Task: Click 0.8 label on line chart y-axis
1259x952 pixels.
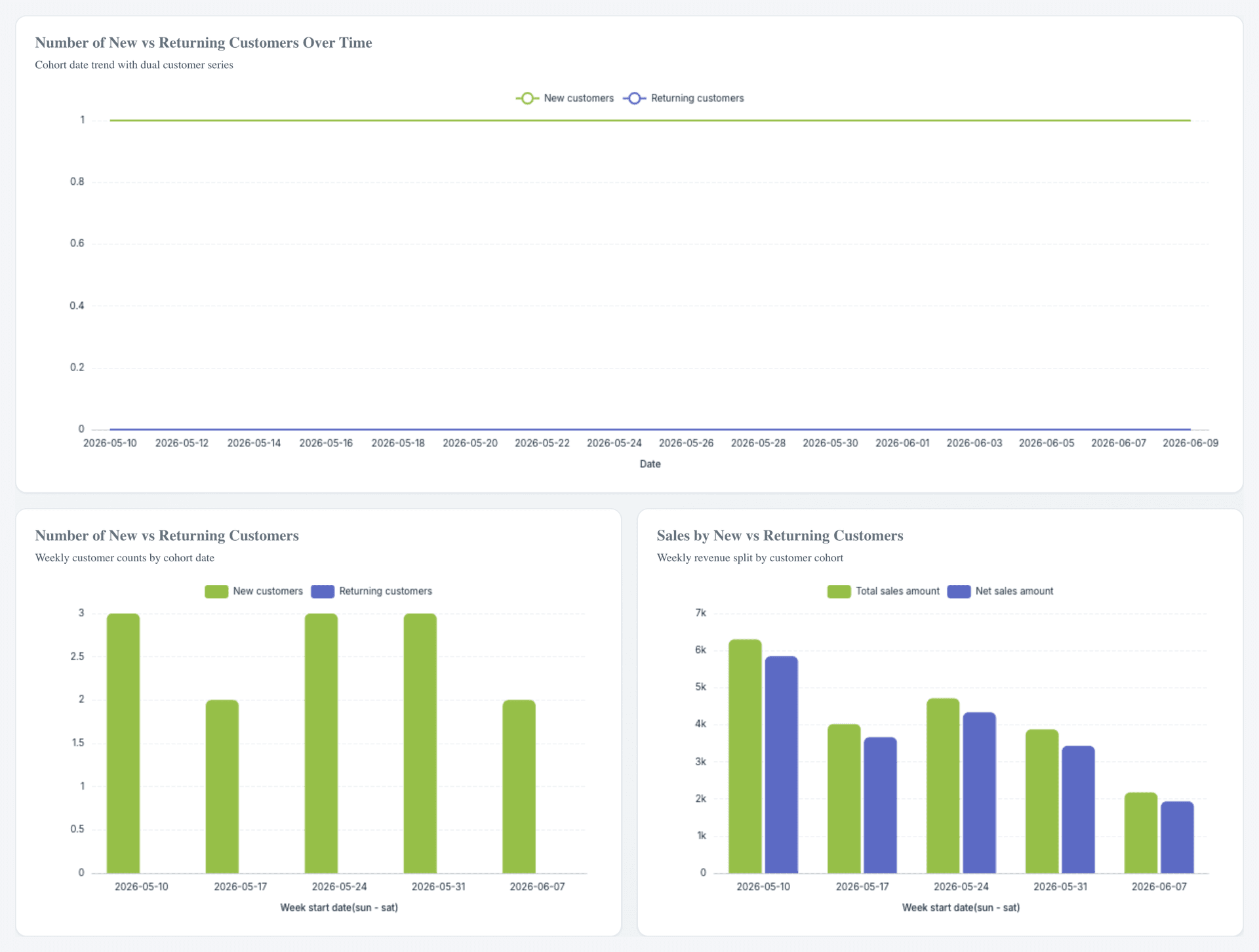Action: click(x=77, y=182)
